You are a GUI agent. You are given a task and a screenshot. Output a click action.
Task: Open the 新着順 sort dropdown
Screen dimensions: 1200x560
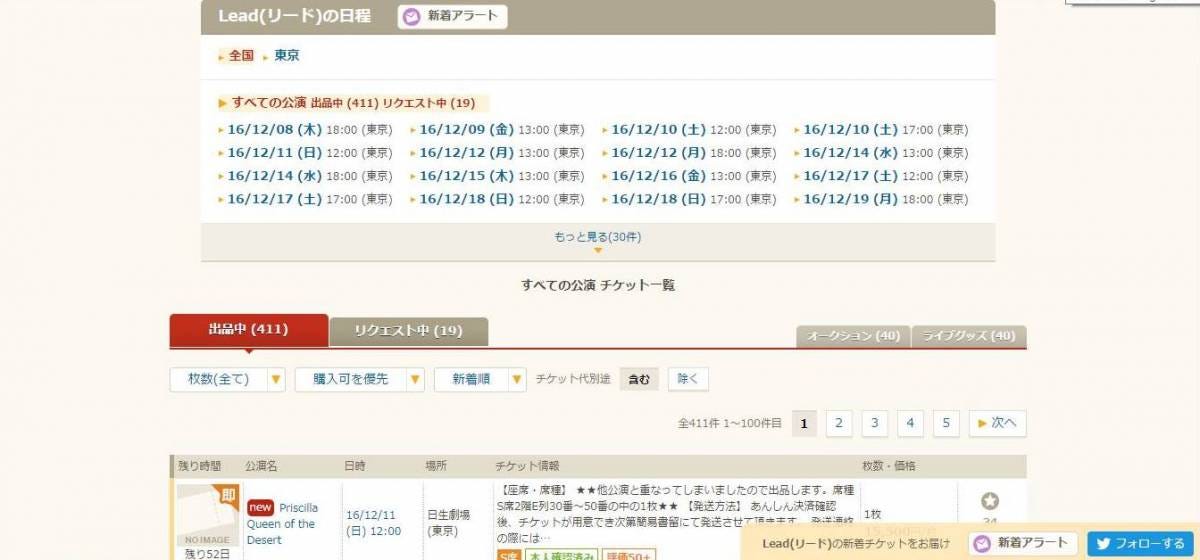[480, 380]
